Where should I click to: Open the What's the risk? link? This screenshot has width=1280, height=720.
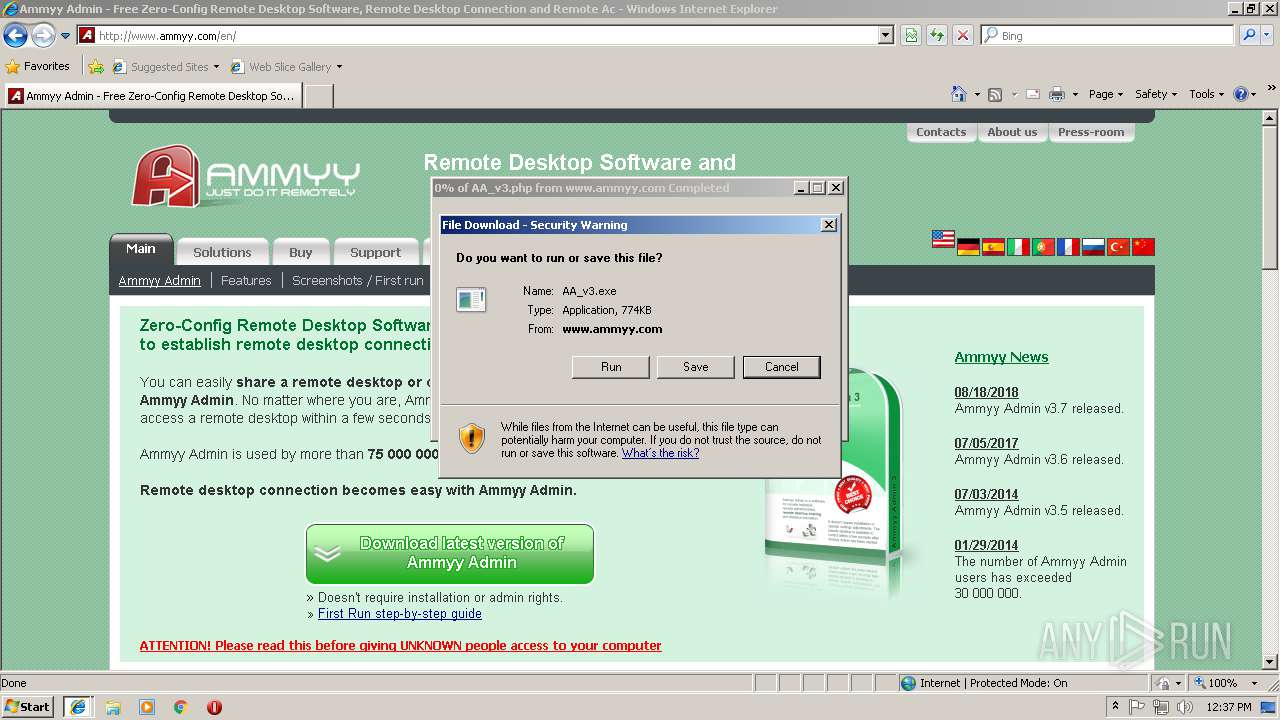(x=660, y=453)
